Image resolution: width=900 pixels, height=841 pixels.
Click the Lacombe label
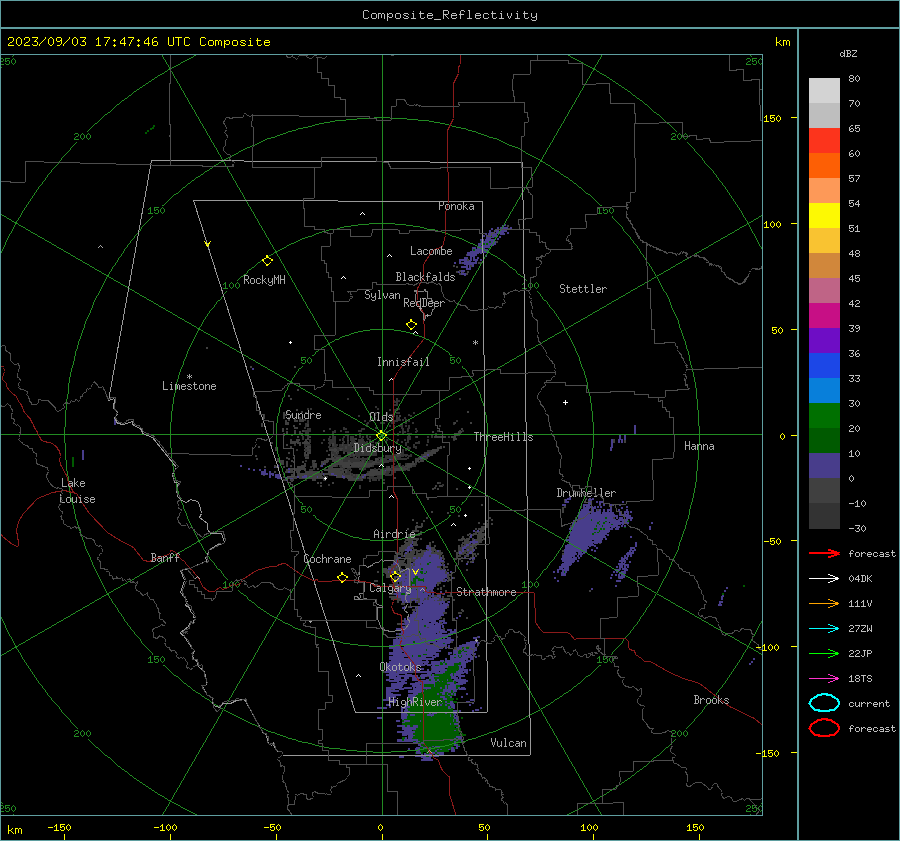431,251
